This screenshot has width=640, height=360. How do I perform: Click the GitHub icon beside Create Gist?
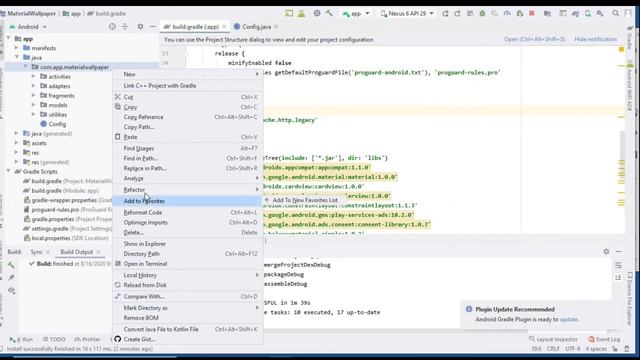pos(118,339)
